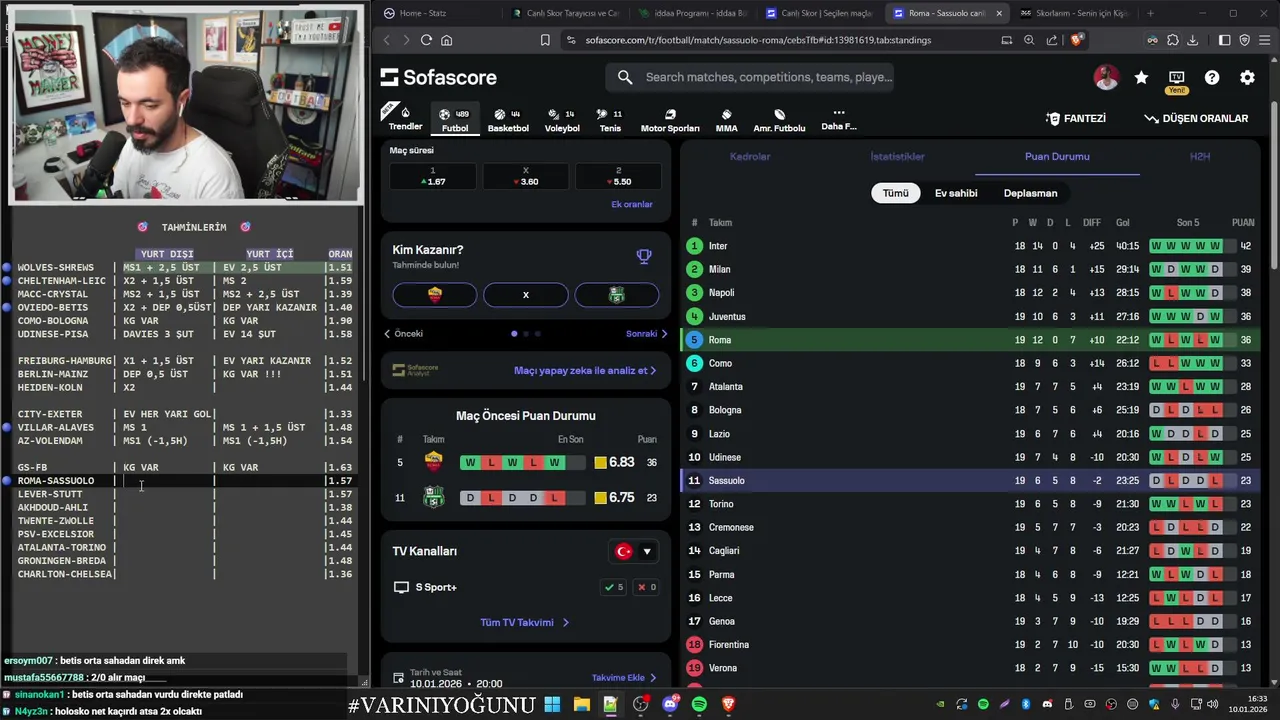Open Discord from the taskbar
Viewport: 1280px width, 720px height.
[670, 704]
